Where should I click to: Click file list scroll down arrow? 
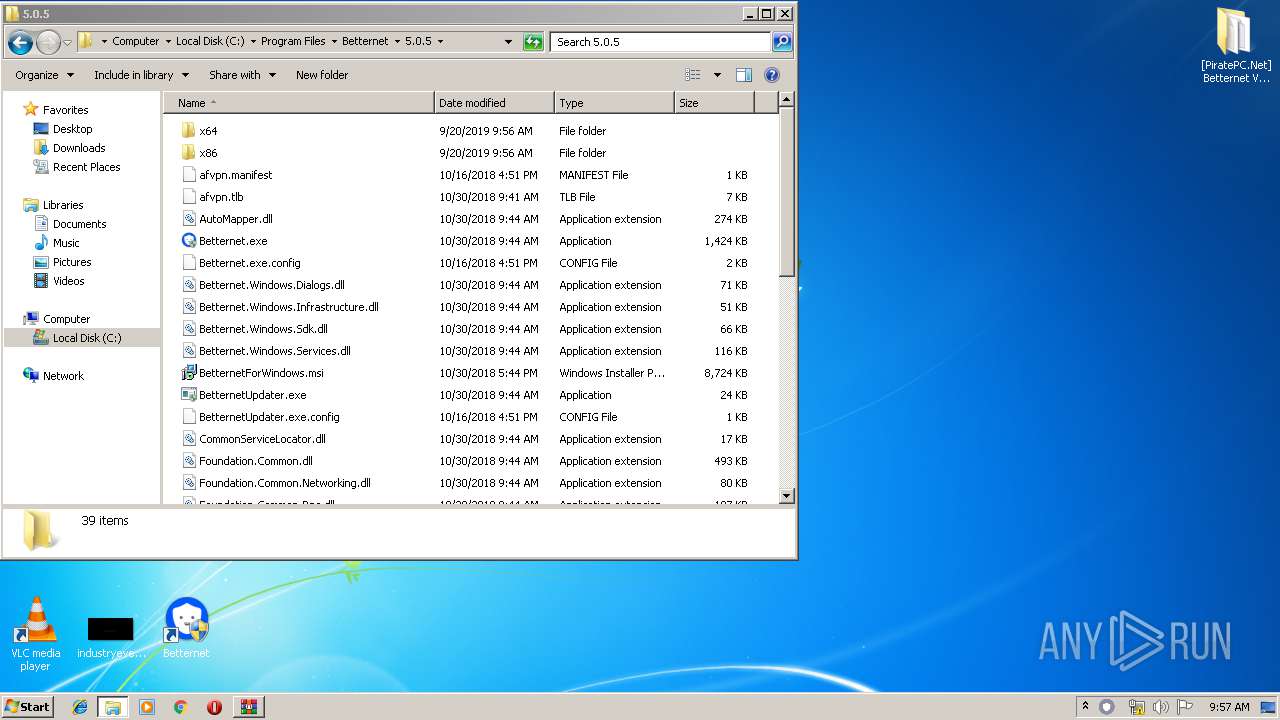click(786, 496)
